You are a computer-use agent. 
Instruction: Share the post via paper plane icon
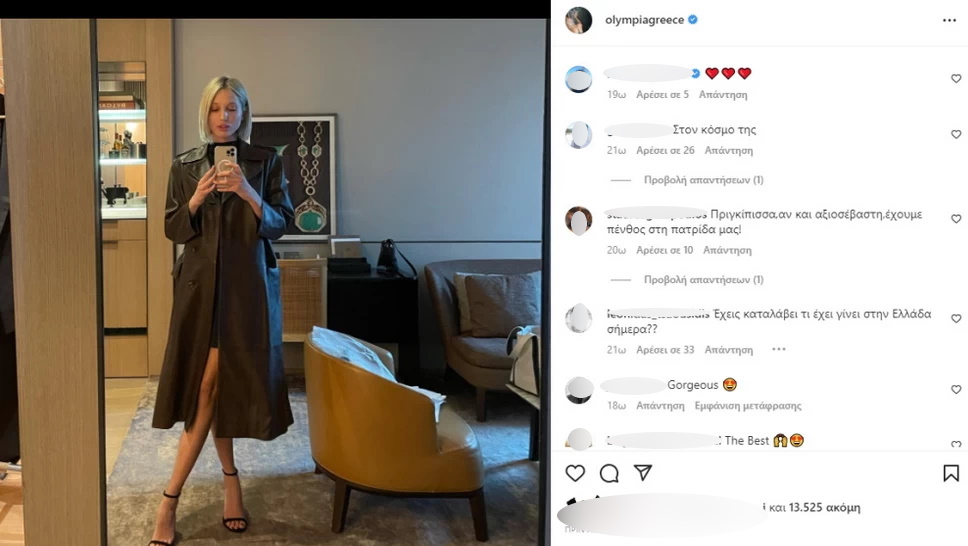pos(643,472)
